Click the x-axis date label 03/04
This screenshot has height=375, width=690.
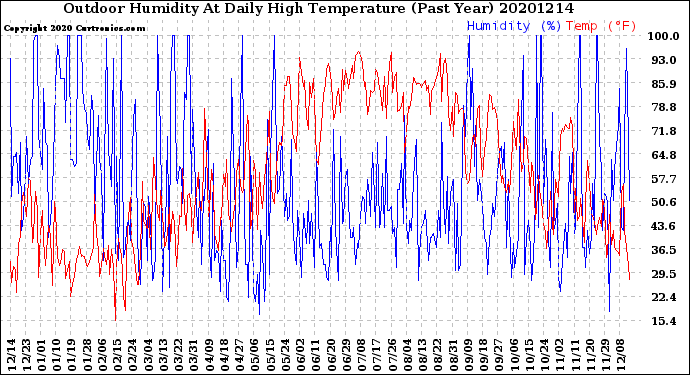pyautogui.click(x=147, y=355)
